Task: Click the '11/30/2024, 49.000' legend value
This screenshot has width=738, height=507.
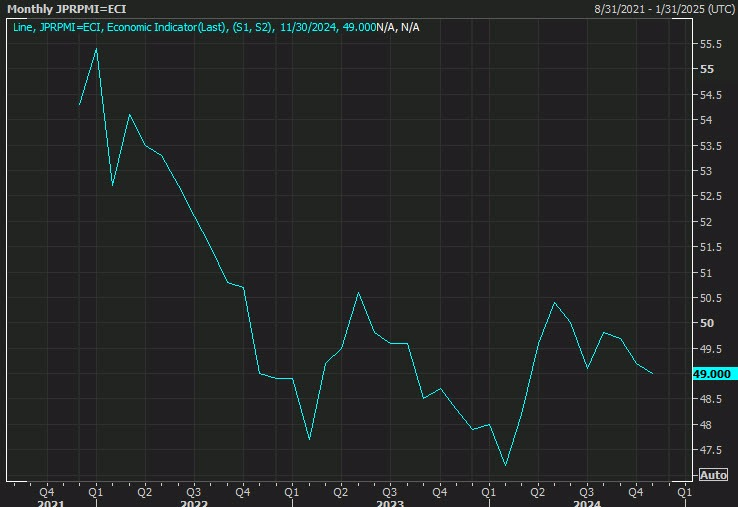Action: click(328, 27)
